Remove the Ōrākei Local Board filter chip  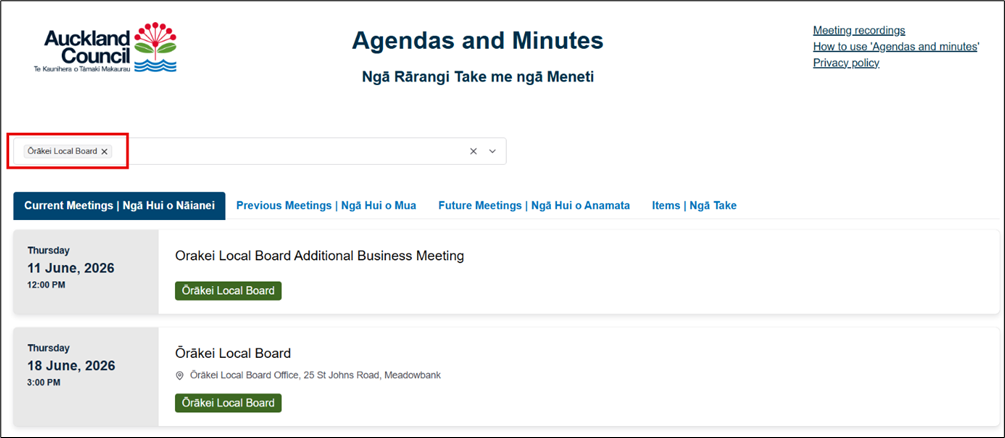coord(104,151)
